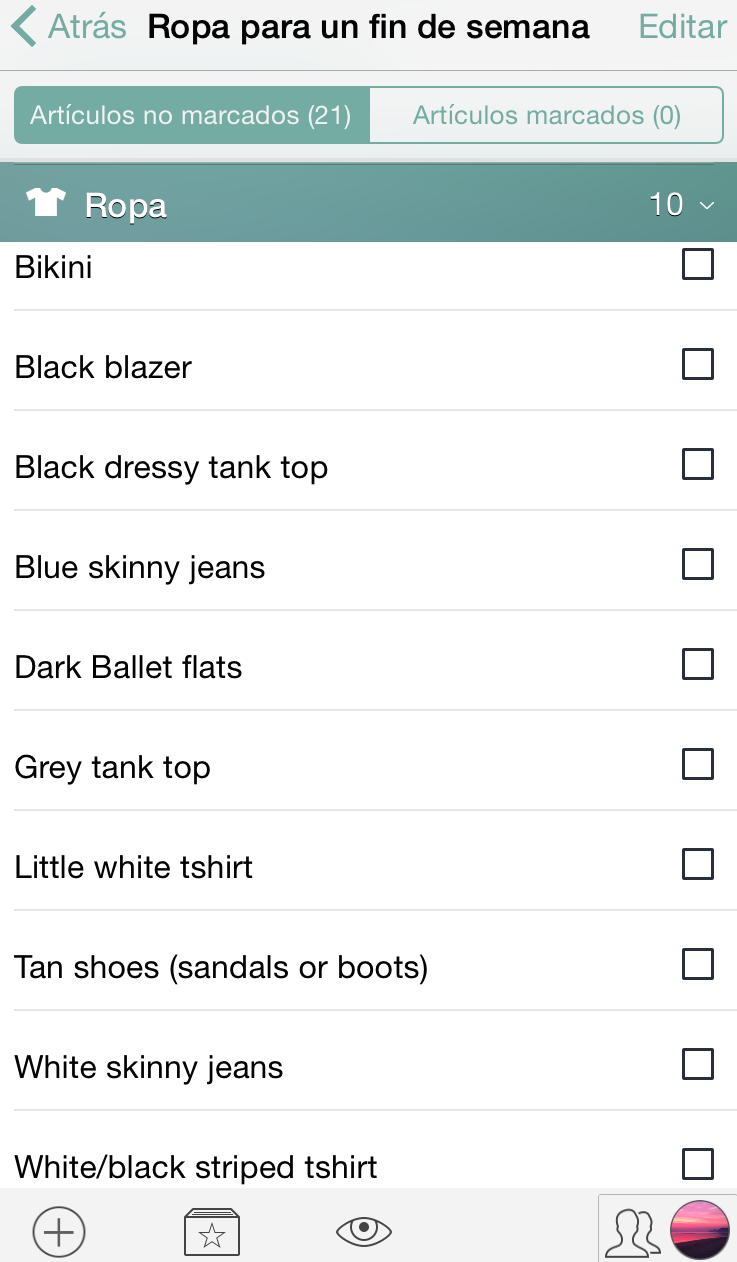737x1262 pixels.
Task: Check the White skinny jeans box
Action: (x=697, y=1065)
